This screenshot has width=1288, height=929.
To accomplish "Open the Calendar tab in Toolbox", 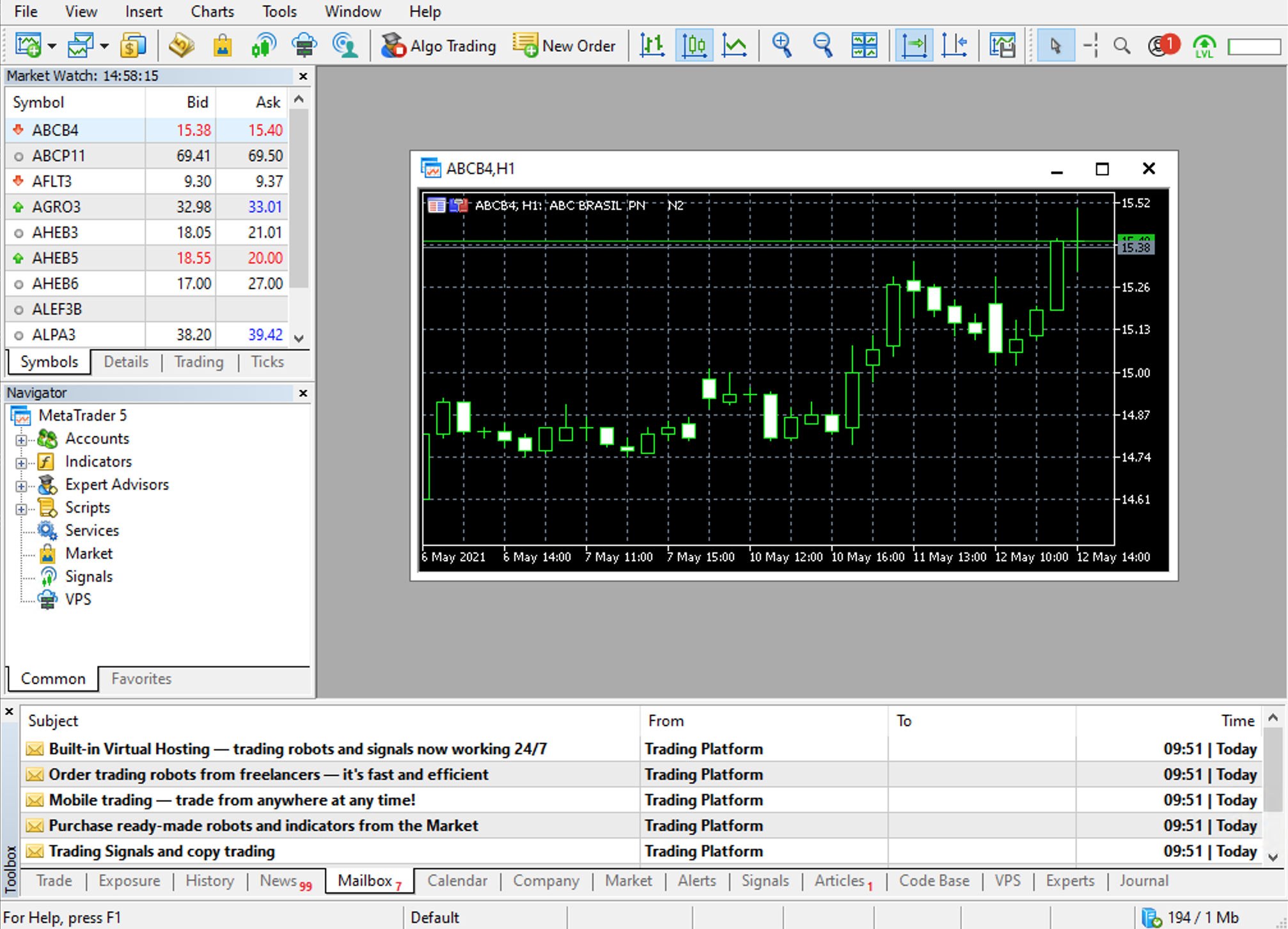I will 457,881.
